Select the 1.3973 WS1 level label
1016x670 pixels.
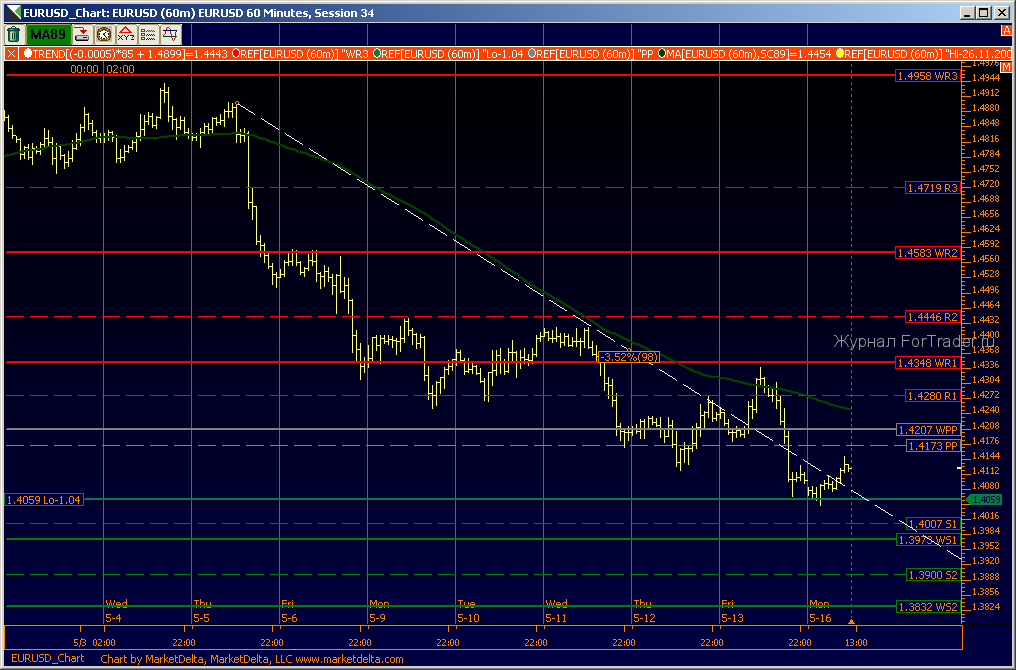[927, 540]
